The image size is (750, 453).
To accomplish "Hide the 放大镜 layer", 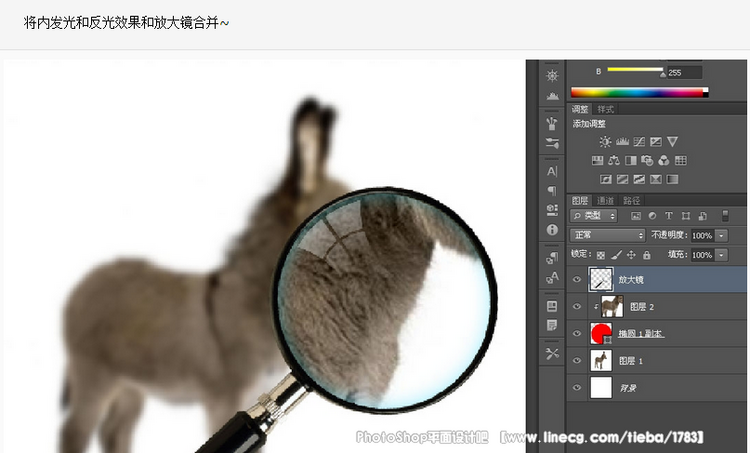I will [x=577, y=279].
